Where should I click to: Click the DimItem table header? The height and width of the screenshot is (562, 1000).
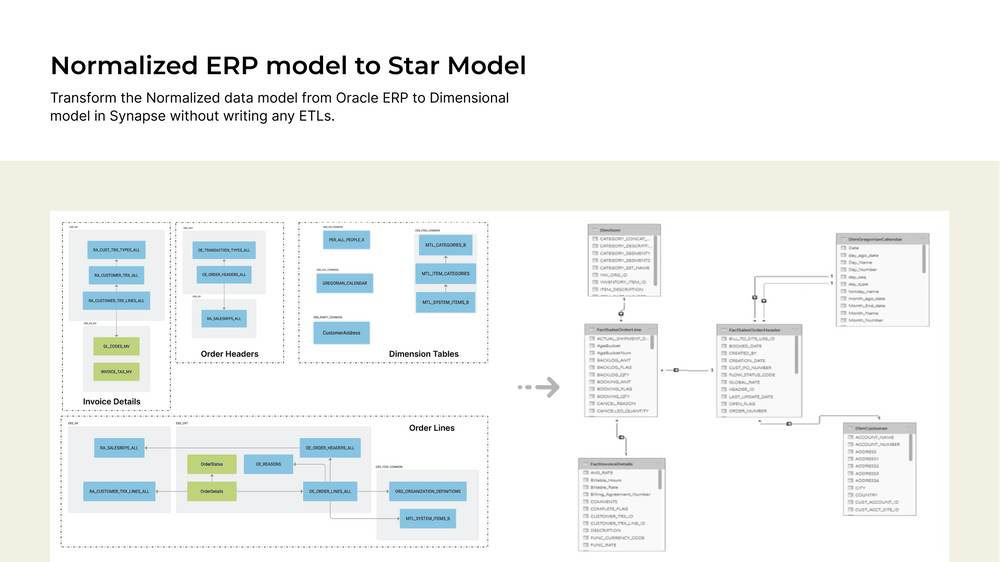[624, 230]
